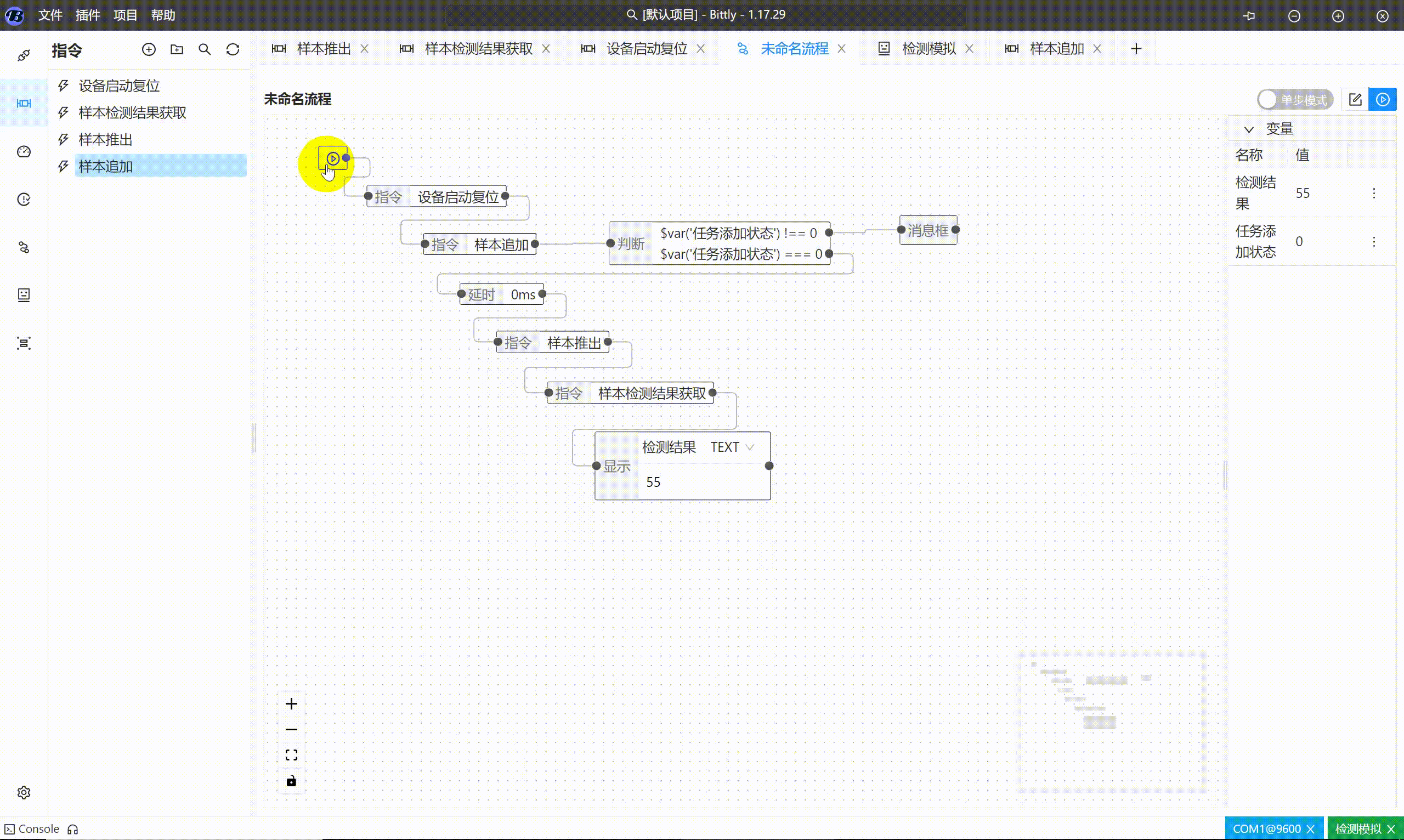Search instructions with magnifier icon
This screenshot has width=1404, height=840.
[205, 49]
